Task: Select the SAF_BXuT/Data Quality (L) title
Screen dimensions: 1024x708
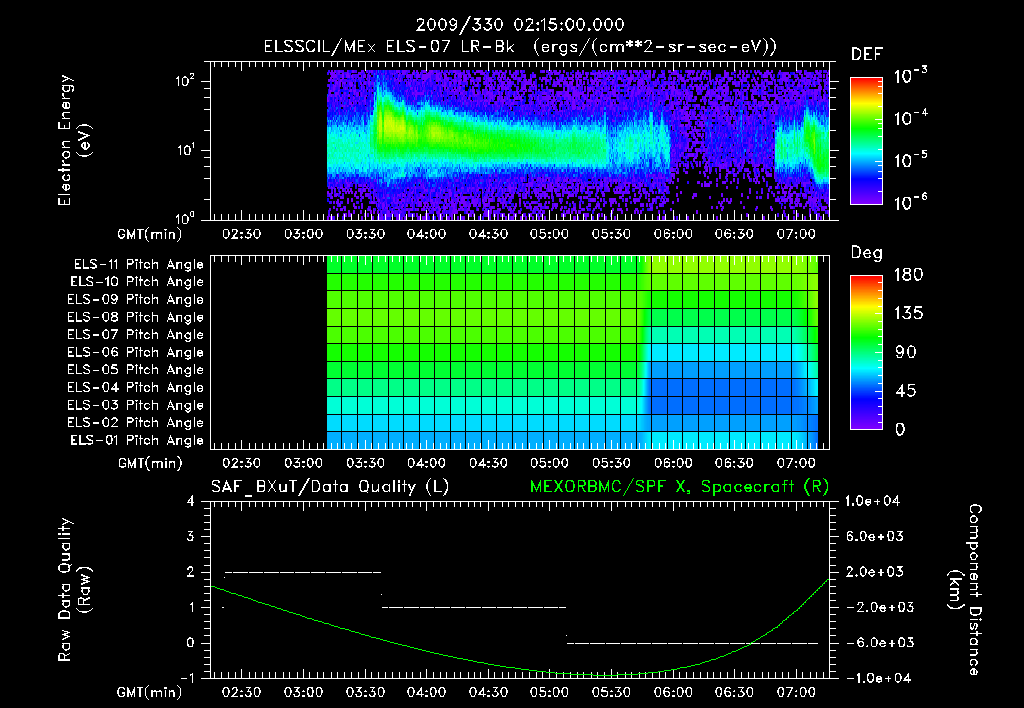Action: (330, 487)
